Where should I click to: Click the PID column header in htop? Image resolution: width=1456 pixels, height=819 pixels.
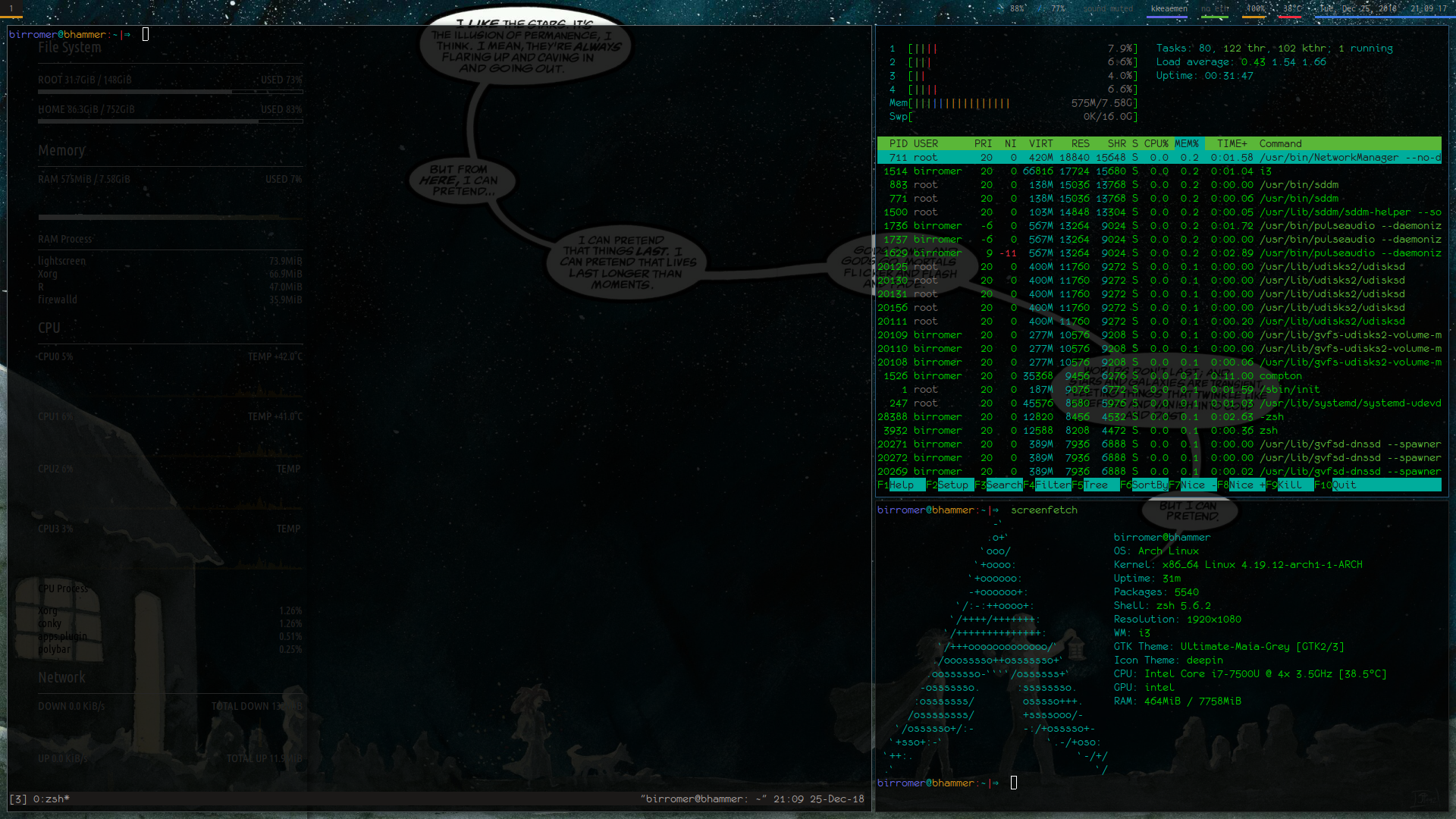point(898,144)
